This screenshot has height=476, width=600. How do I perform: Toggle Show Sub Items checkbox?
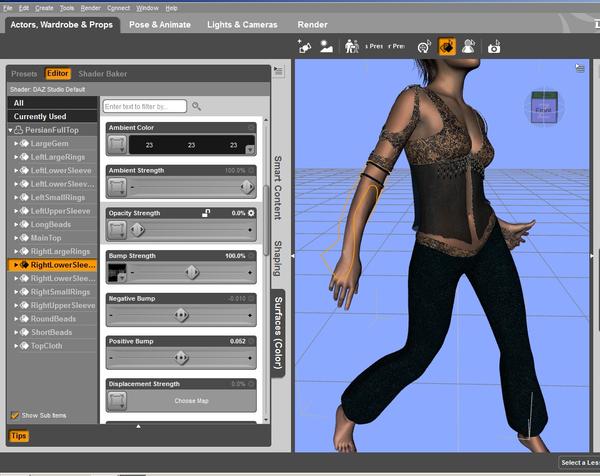15,415
